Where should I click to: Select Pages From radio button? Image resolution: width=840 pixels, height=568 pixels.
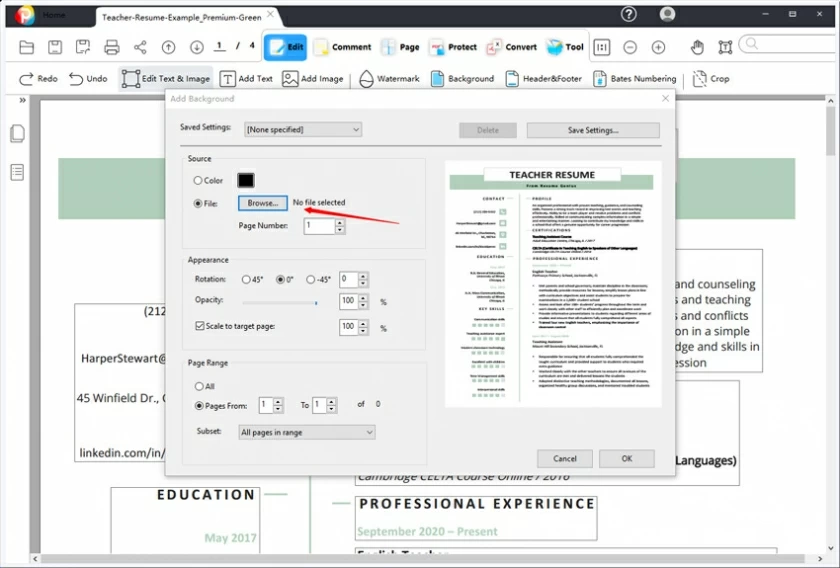199,406
